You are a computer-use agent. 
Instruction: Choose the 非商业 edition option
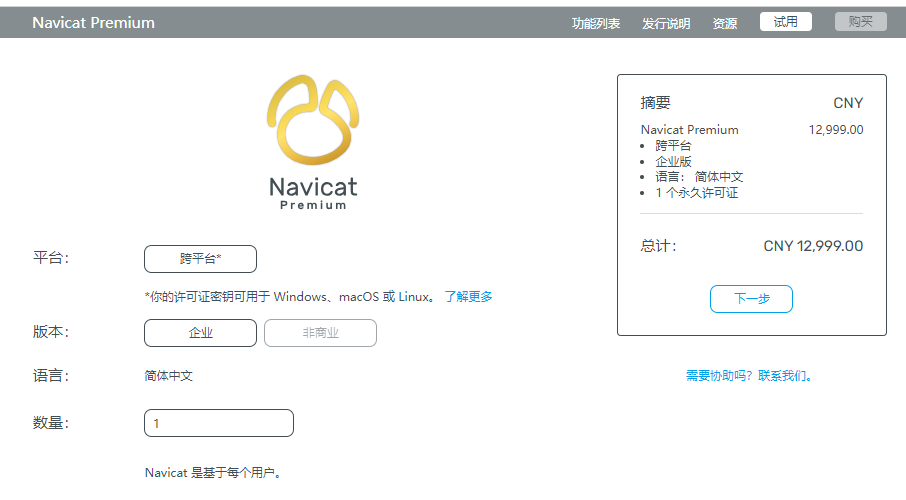coord(321,333)
